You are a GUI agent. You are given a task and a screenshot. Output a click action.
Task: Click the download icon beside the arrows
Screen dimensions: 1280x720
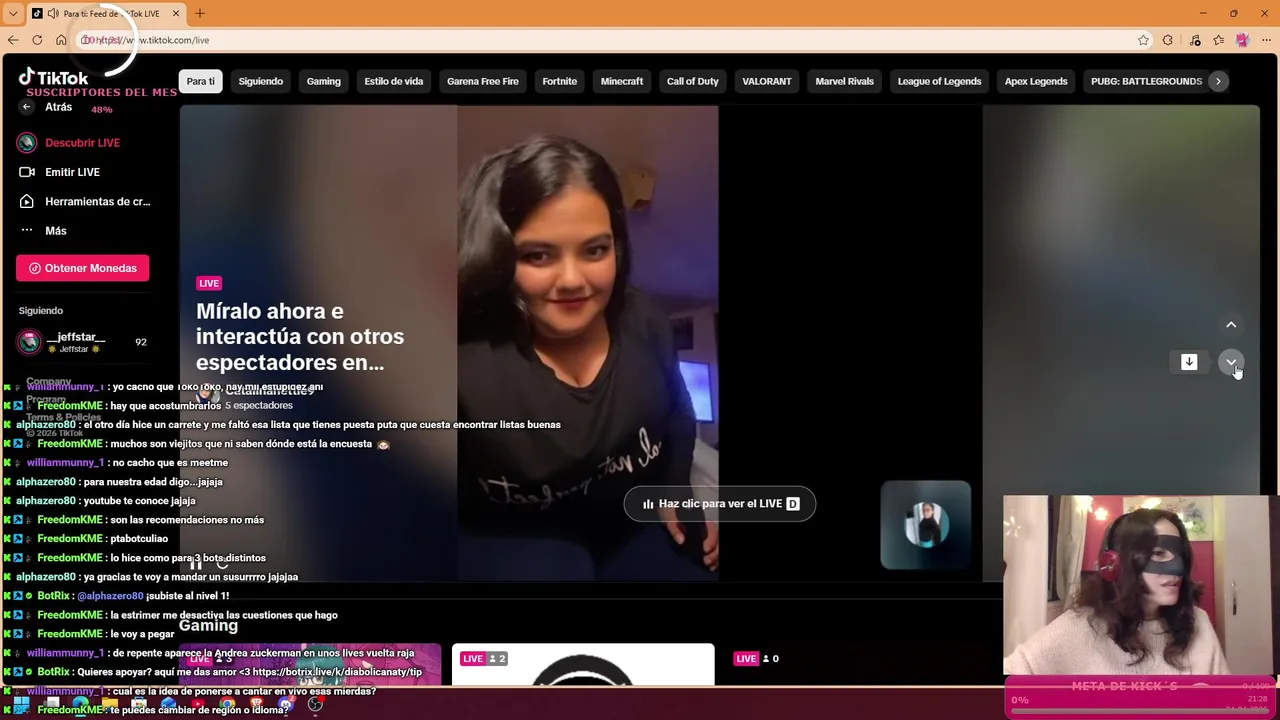click(1189, 362)
